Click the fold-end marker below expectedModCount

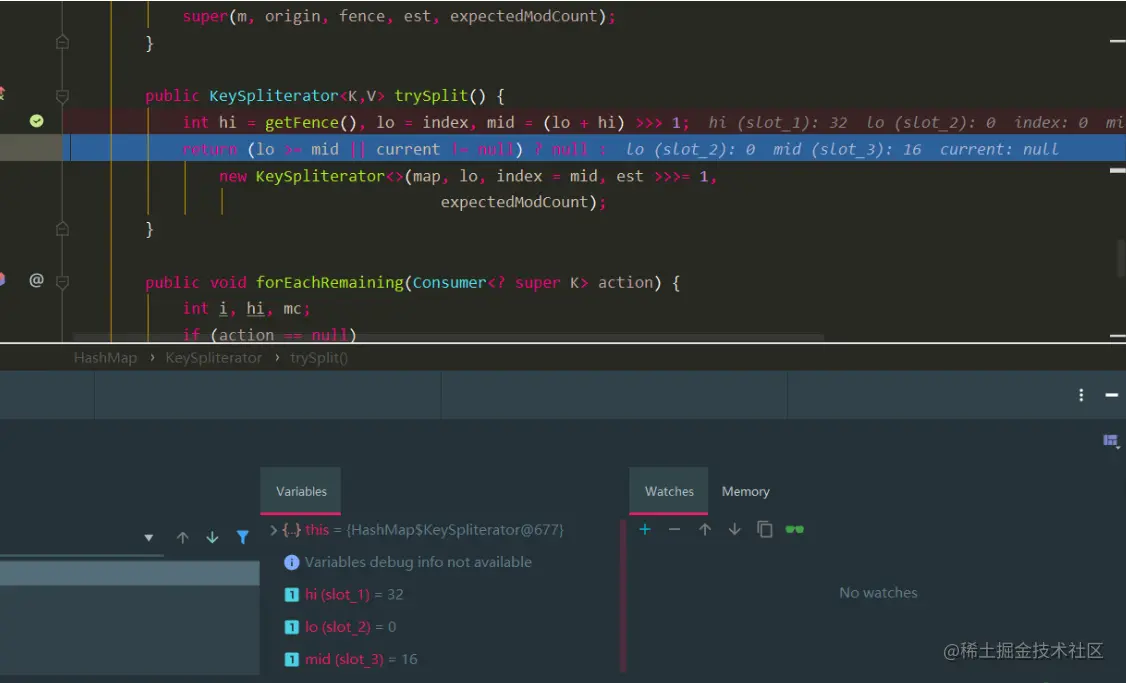pos(62,229)
